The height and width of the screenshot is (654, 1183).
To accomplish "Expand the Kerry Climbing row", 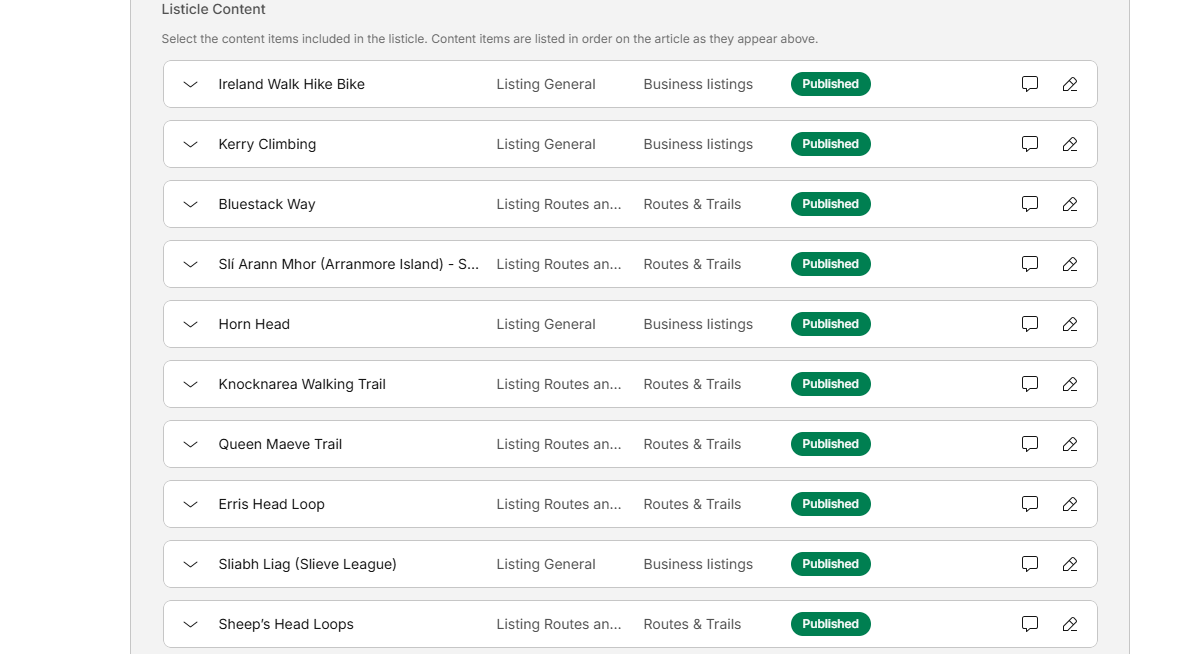I will click(191, 144).
